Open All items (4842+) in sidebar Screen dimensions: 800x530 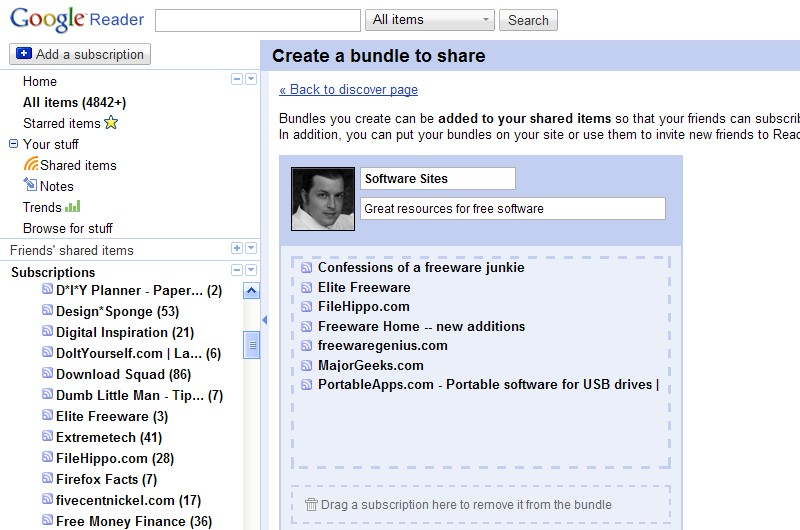coord(74,103)
